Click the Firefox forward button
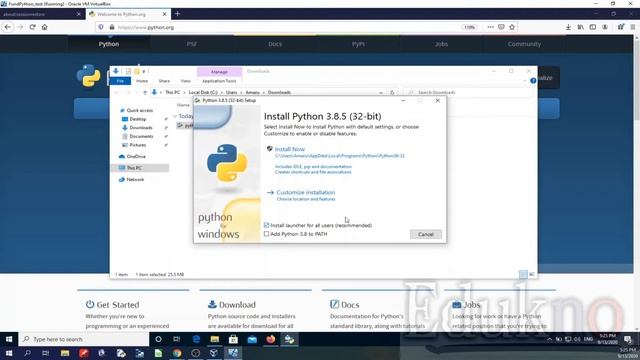 pos(20,27)
